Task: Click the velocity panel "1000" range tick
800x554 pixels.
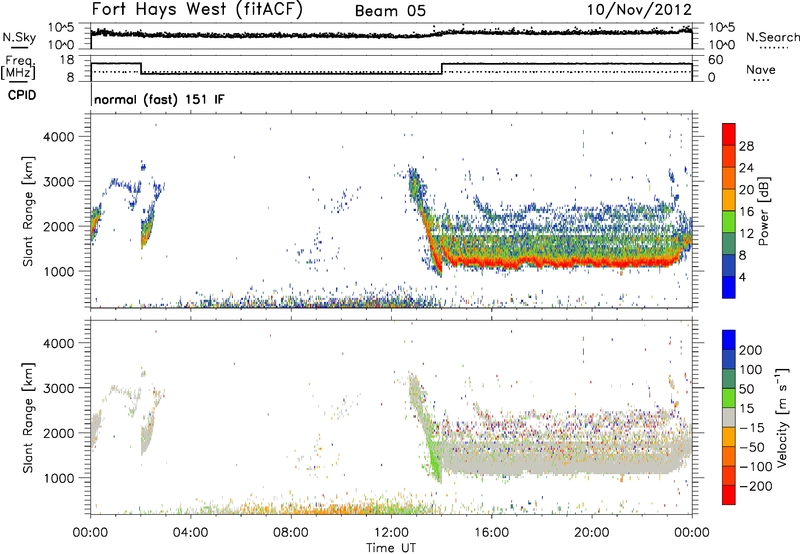Action: (x=58, y=478)
